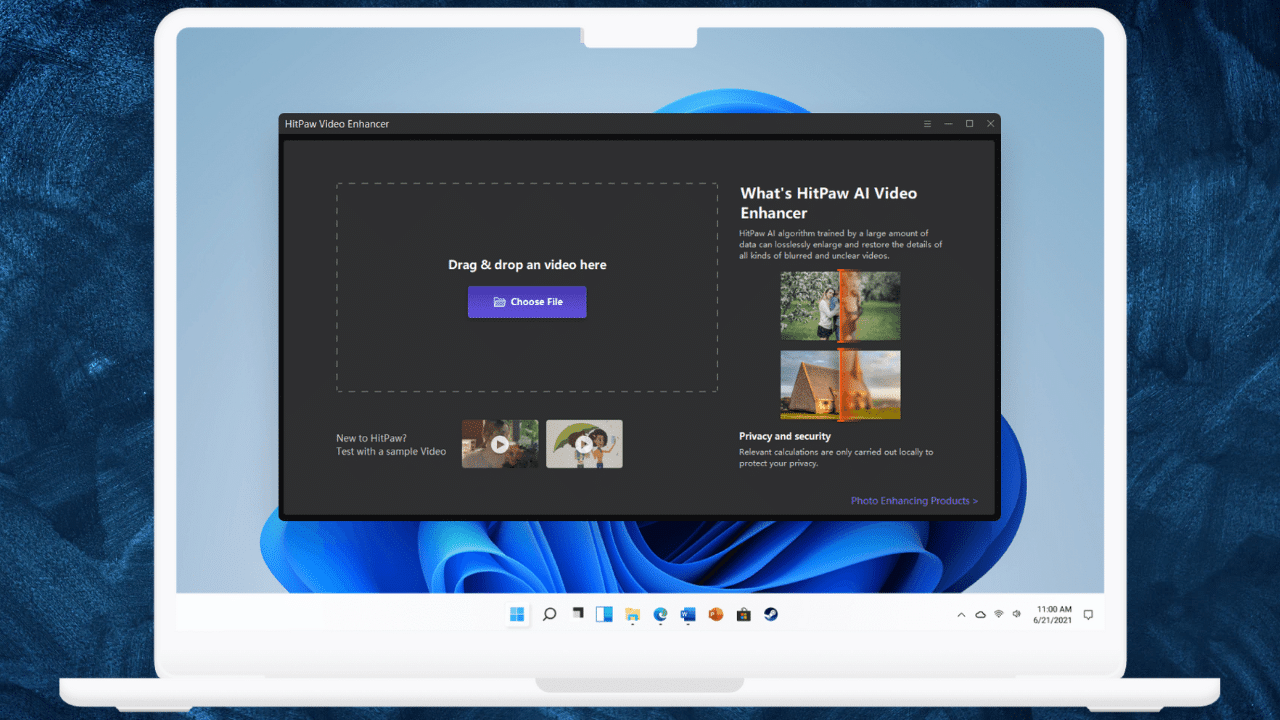
Task: Open the Photo Enhancing Products link
Action: click(x=914, y=501)
